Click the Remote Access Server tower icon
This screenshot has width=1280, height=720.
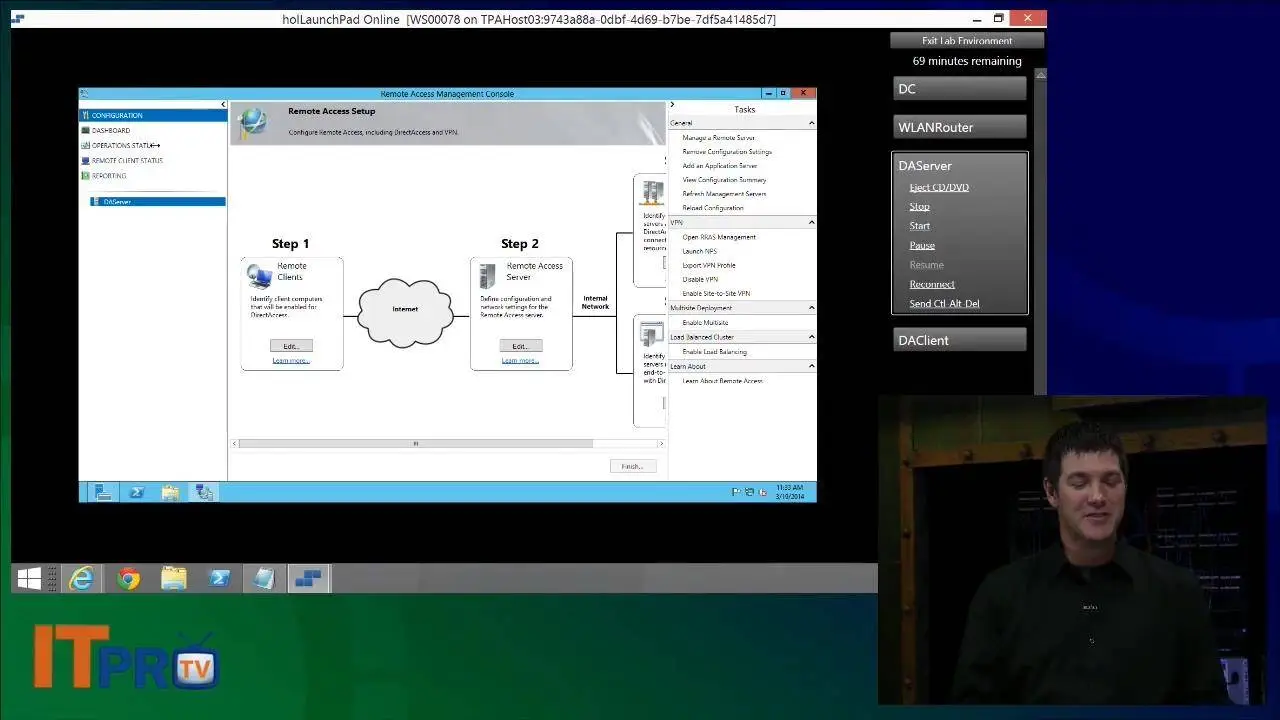488,276
